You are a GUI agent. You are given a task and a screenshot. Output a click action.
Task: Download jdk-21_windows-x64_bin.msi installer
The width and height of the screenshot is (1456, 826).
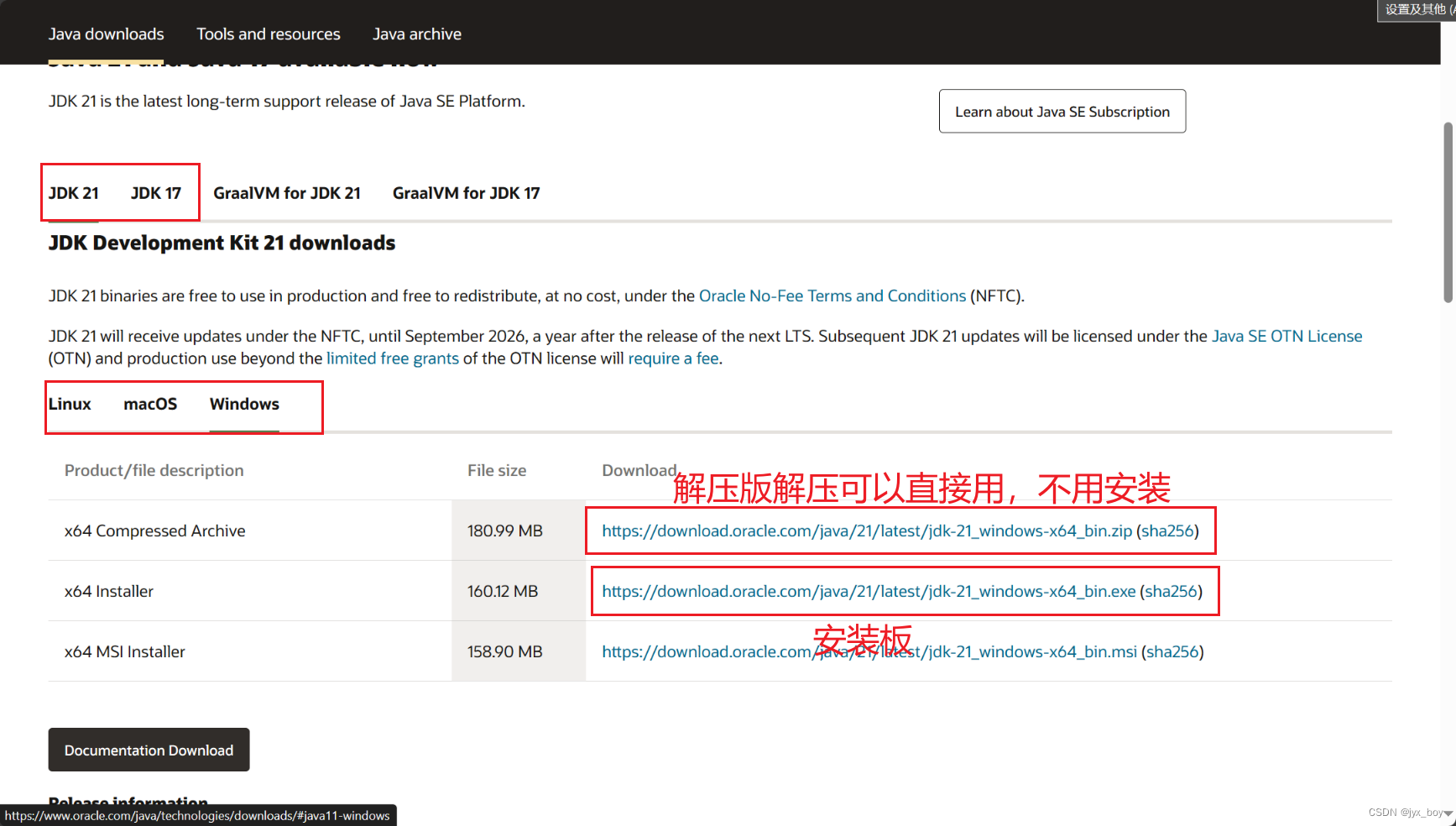[x=869, y=652]
